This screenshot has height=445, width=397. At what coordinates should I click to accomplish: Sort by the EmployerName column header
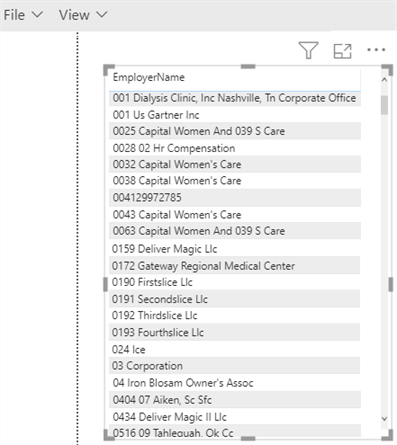pos(149,77)
